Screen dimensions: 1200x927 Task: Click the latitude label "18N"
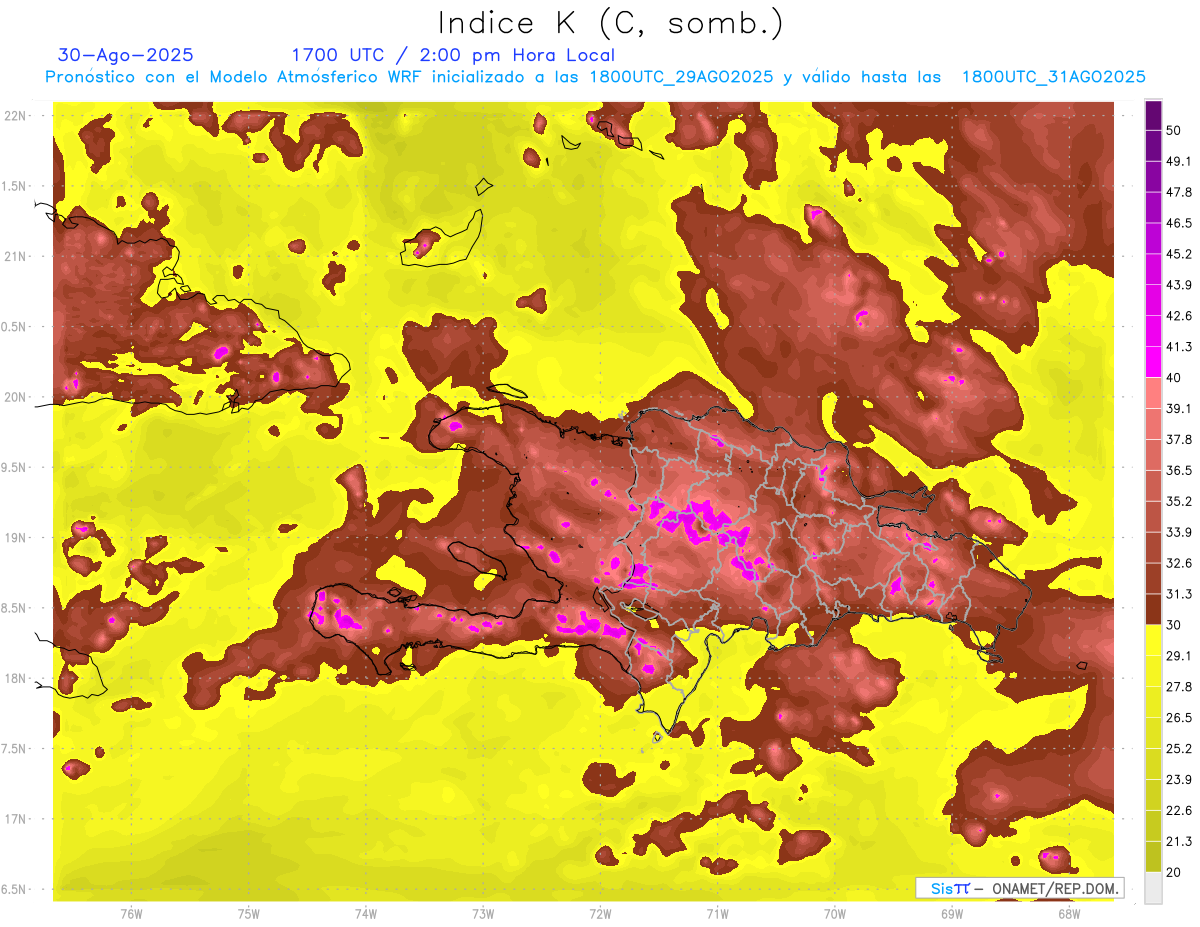click(16, 679)
